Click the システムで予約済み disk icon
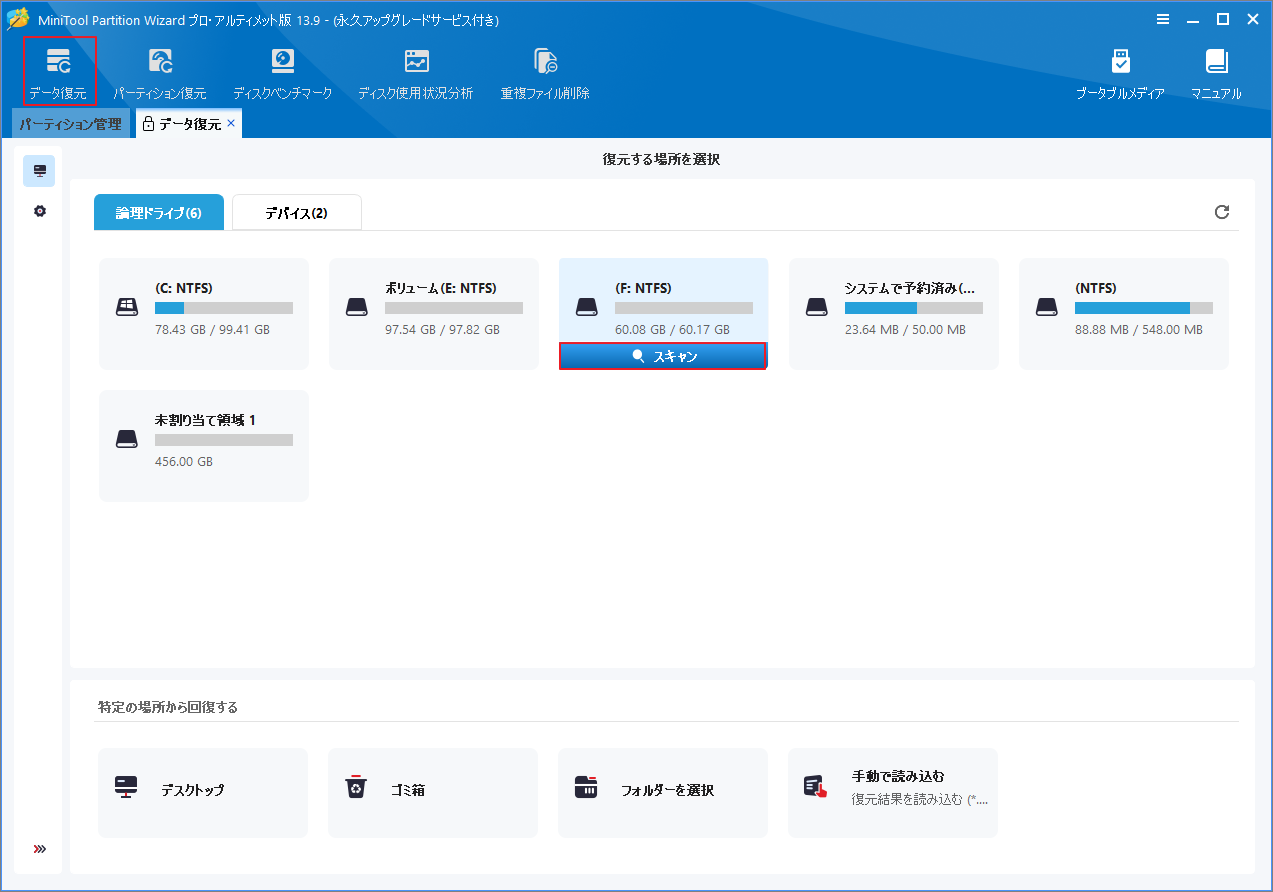The image size is (1273, 892). pyautogui.click(x=817, y=307)
